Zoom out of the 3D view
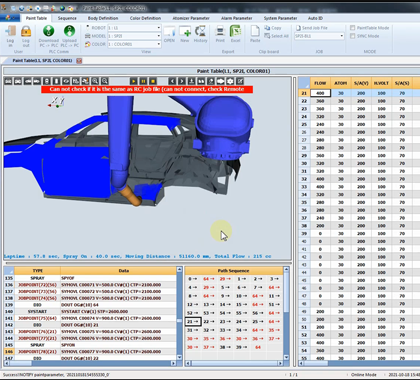Viewport: 420px width, 380px height. (x=105, y=81)
